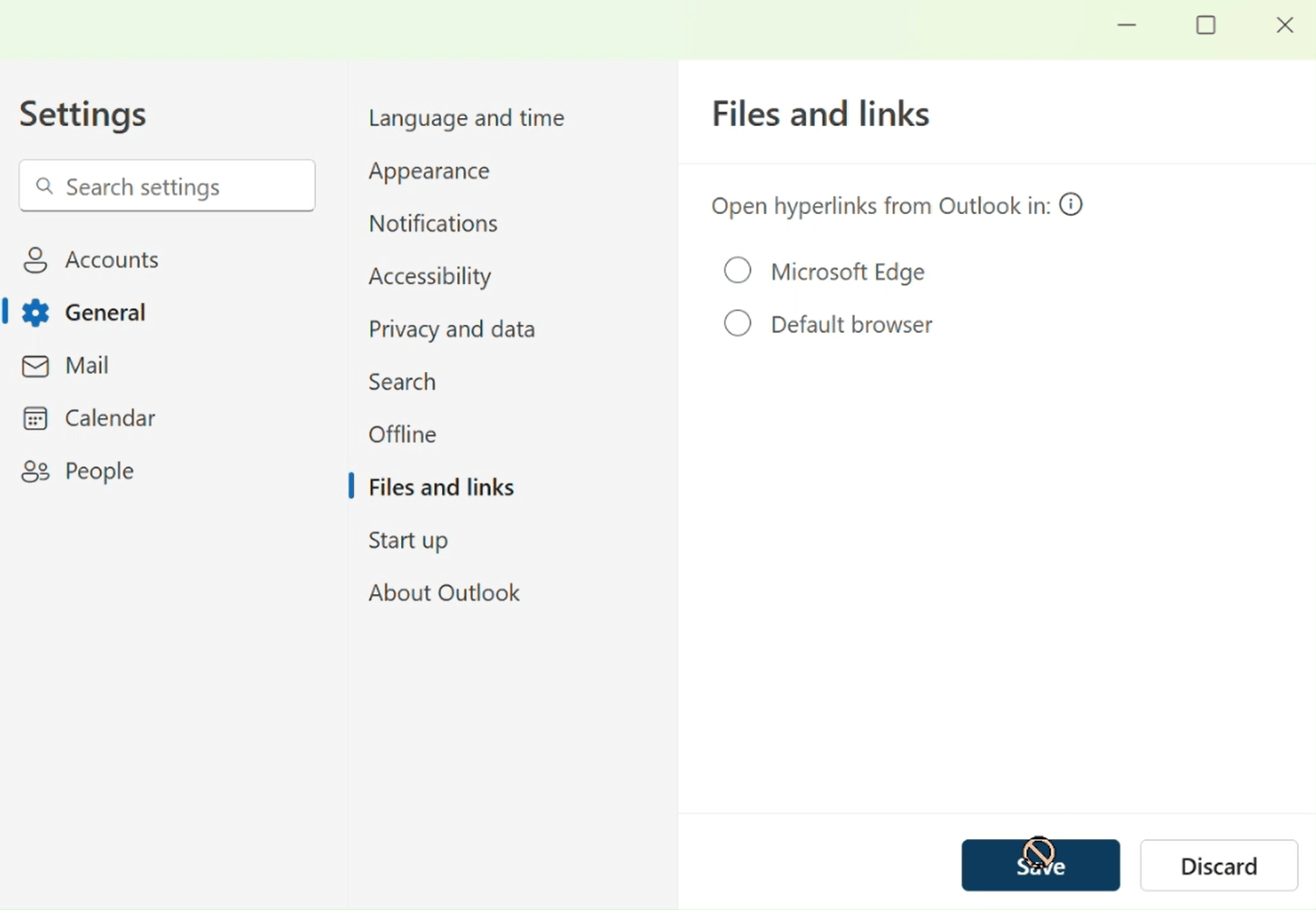Open the Language and time settings
1316x910 pixels.
click(x=466, y=118)
